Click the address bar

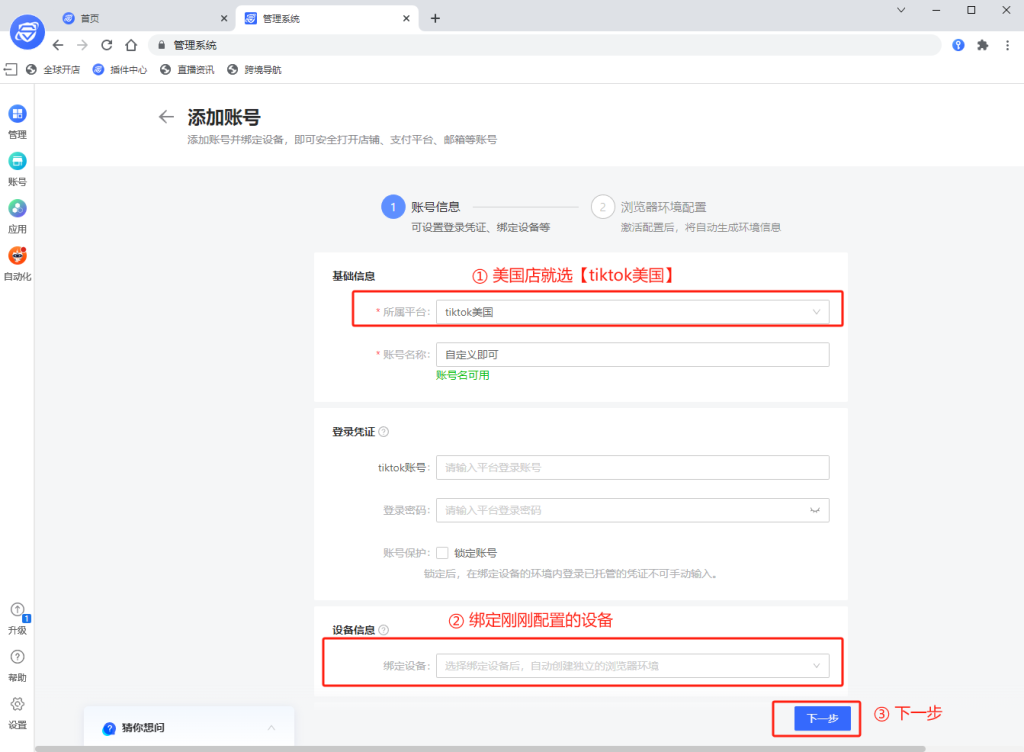pyautogui.click(x=545, y=45)
